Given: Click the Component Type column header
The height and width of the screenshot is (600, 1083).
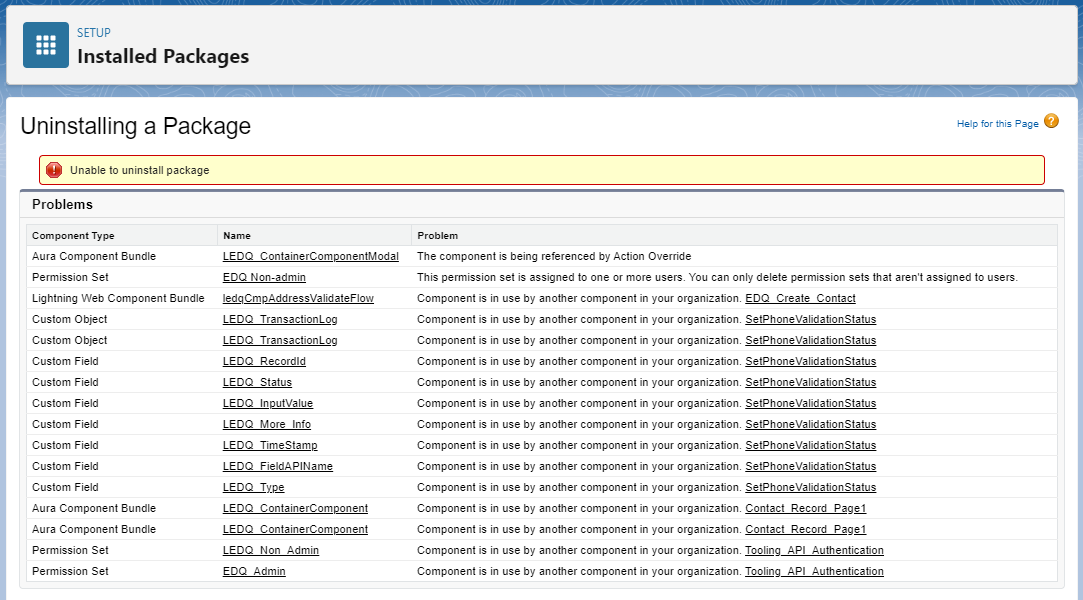Looking at the screenshot, I should [73, 235].
